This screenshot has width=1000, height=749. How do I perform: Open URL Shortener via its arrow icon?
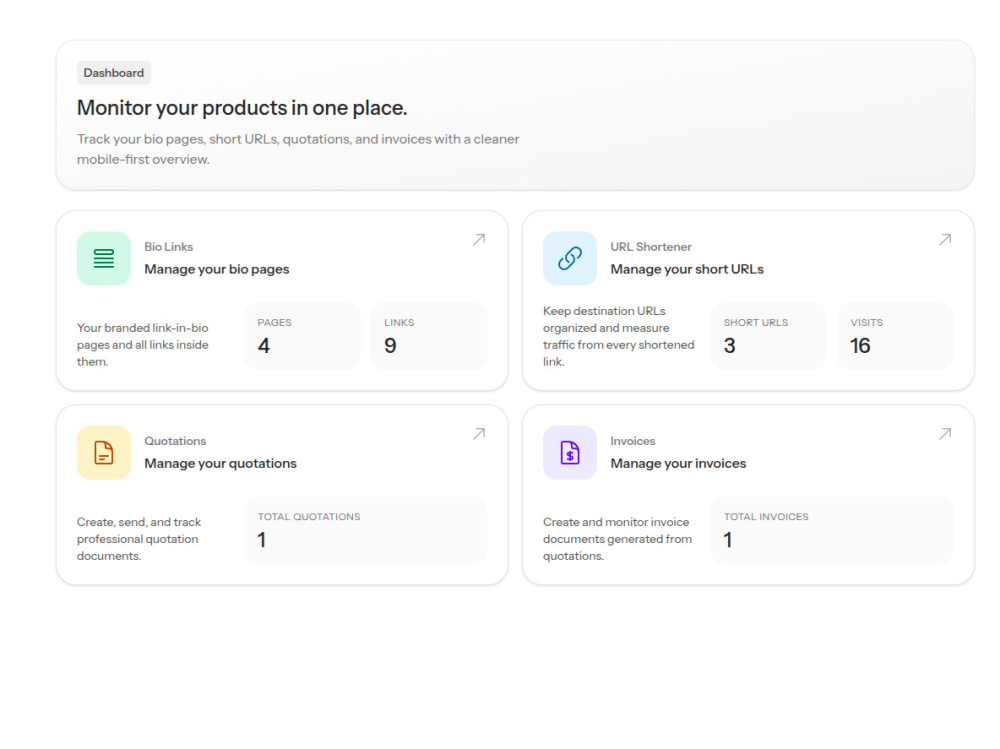pyautogui.click(x=945, y=240)
